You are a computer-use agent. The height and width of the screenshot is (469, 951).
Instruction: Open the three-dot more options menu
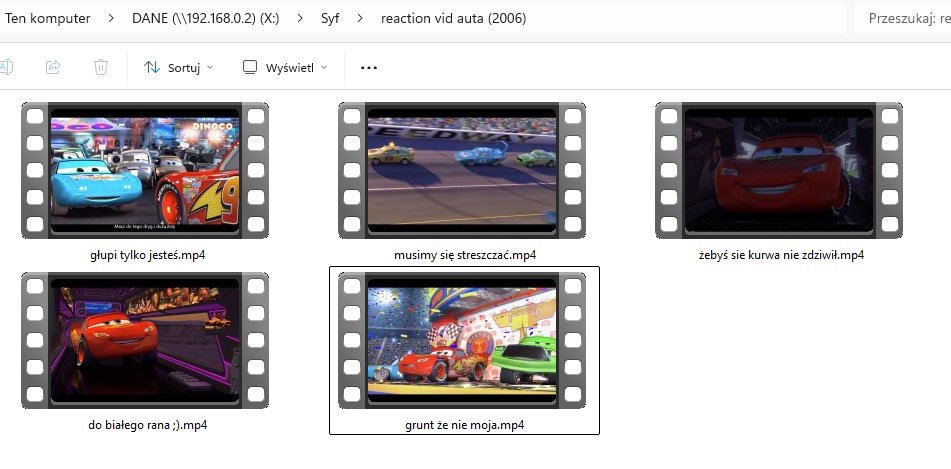[369, 67]
